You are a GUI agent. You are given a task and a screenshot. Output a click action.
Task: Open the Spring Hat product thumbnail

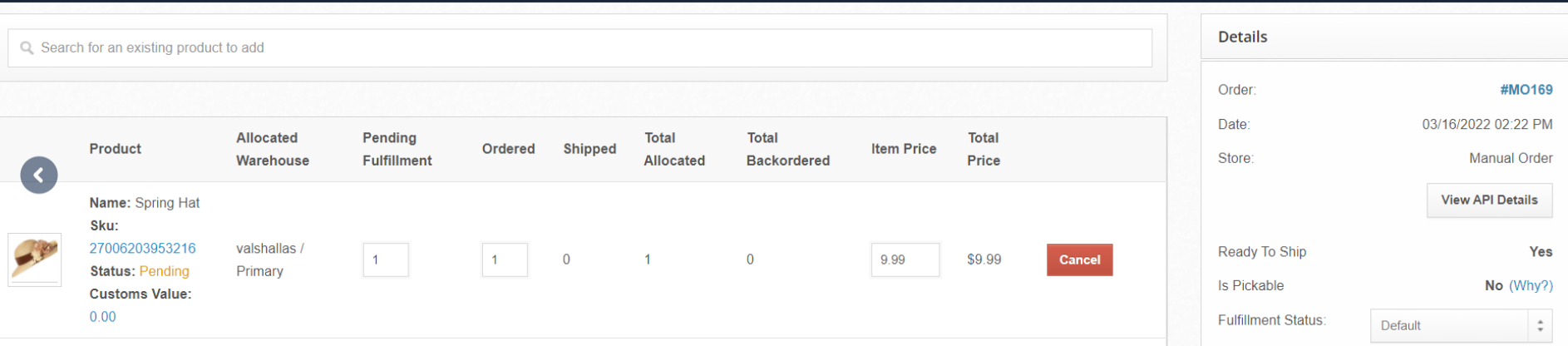[35, 259]
